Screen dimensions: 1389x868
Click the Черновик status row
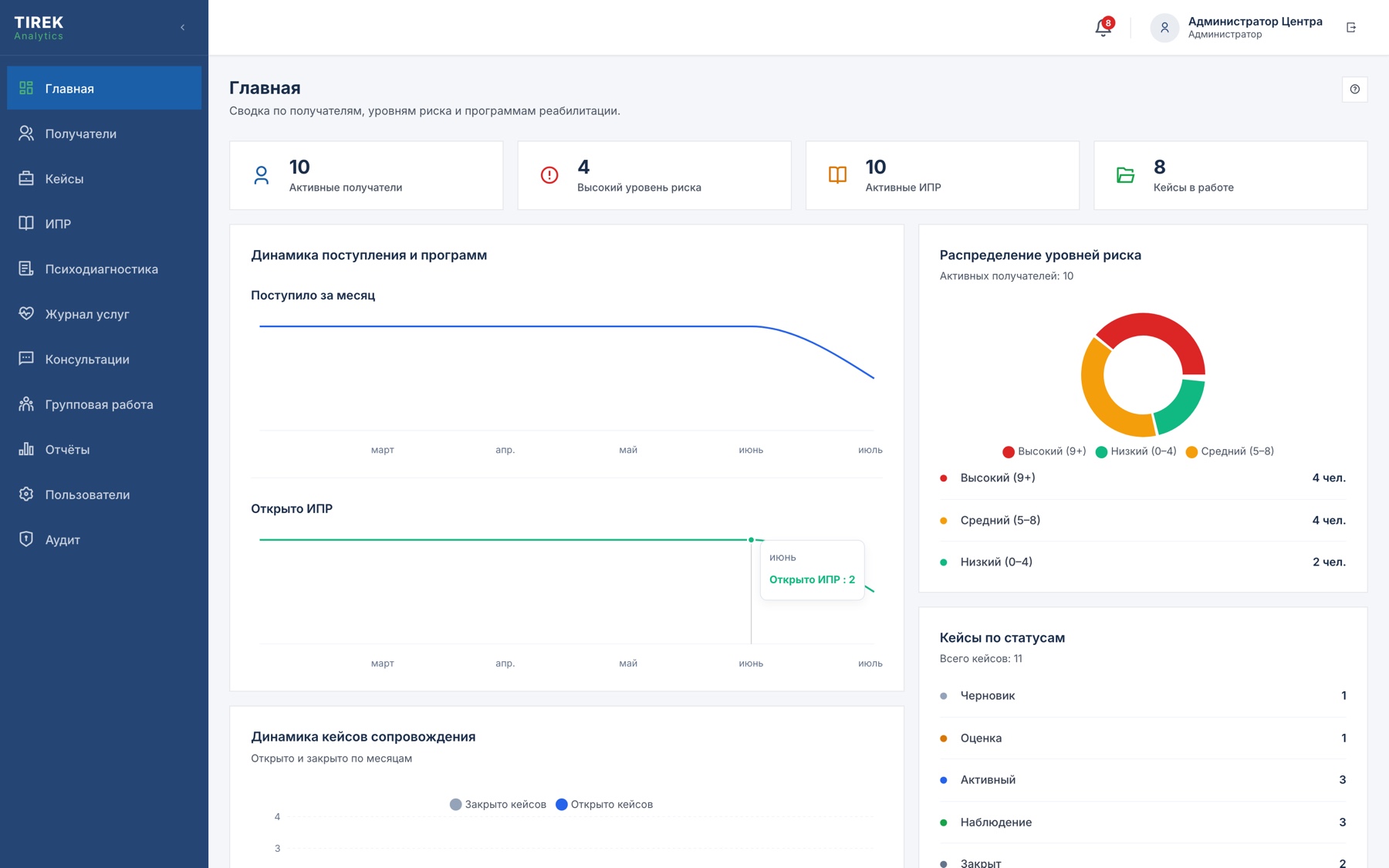[x=1143, y=695]
